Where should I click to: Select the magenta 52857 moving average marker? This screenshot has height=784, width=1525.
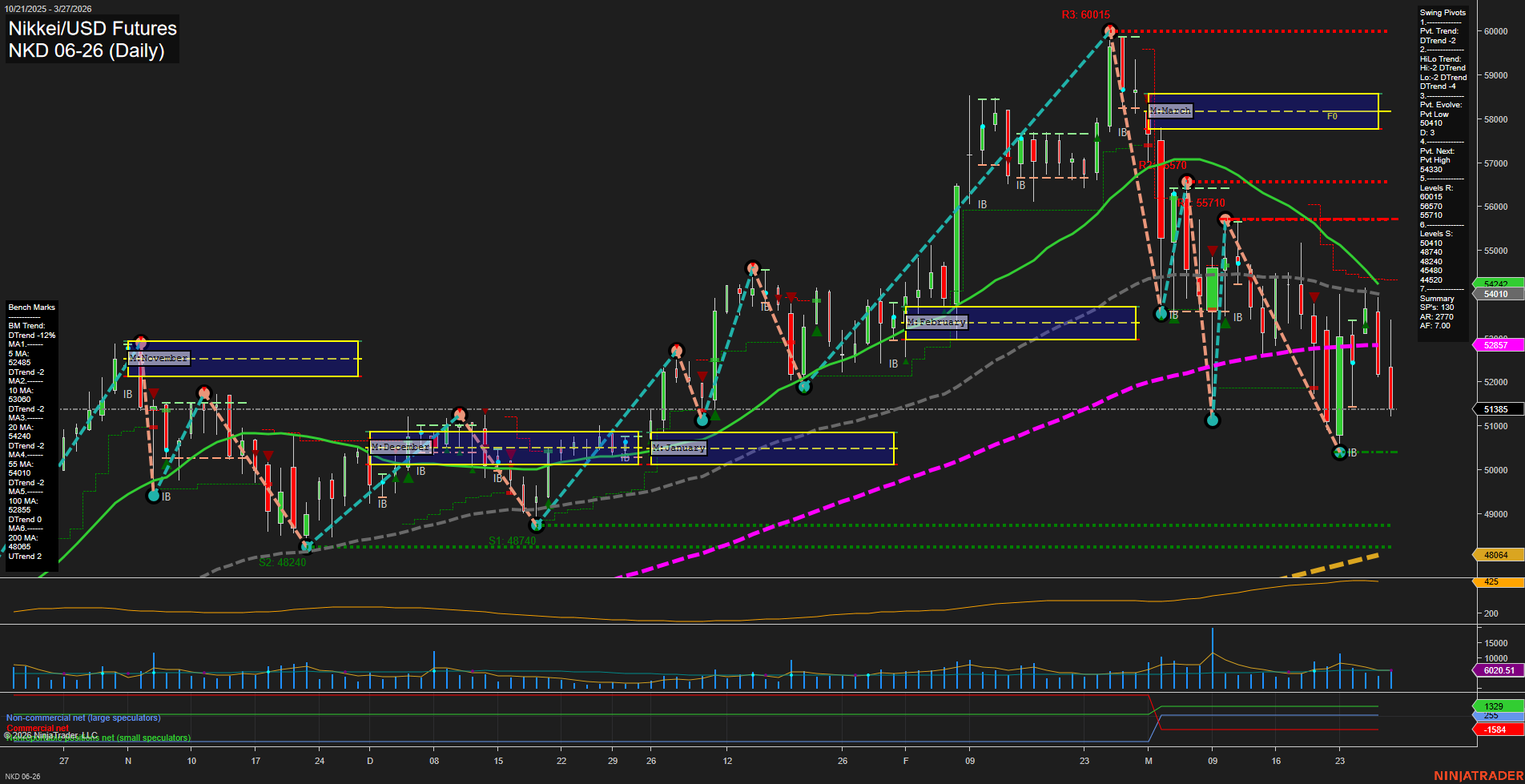point(1495,345)
